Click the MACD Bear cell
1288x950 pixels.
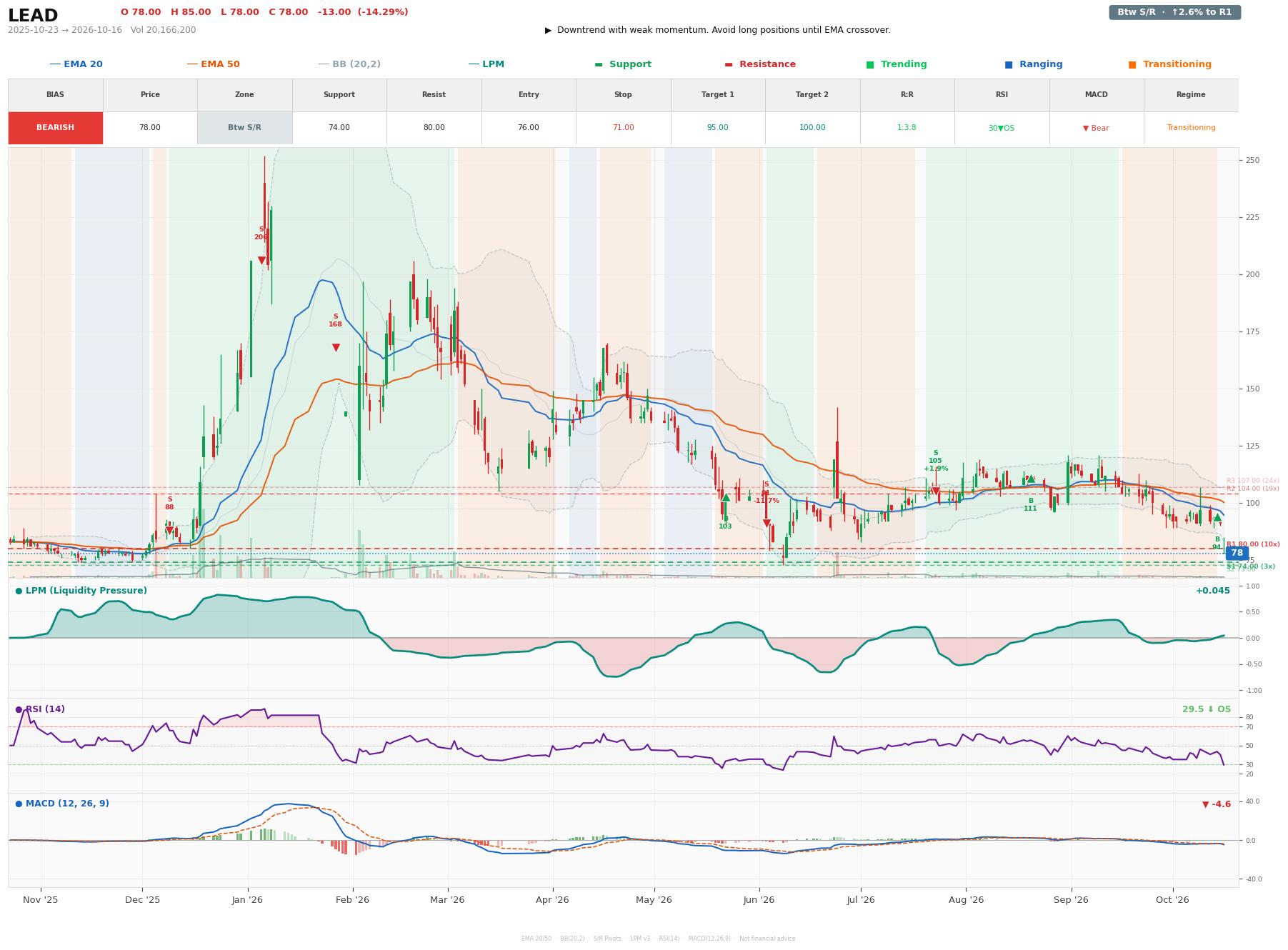pyautogui.click(x=1096, y=128)
